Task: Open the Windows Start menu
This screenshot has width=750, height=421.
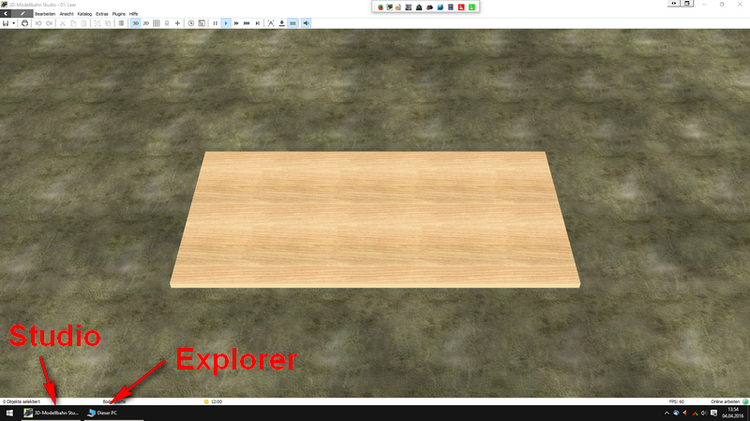Action: tap(9, 413)
